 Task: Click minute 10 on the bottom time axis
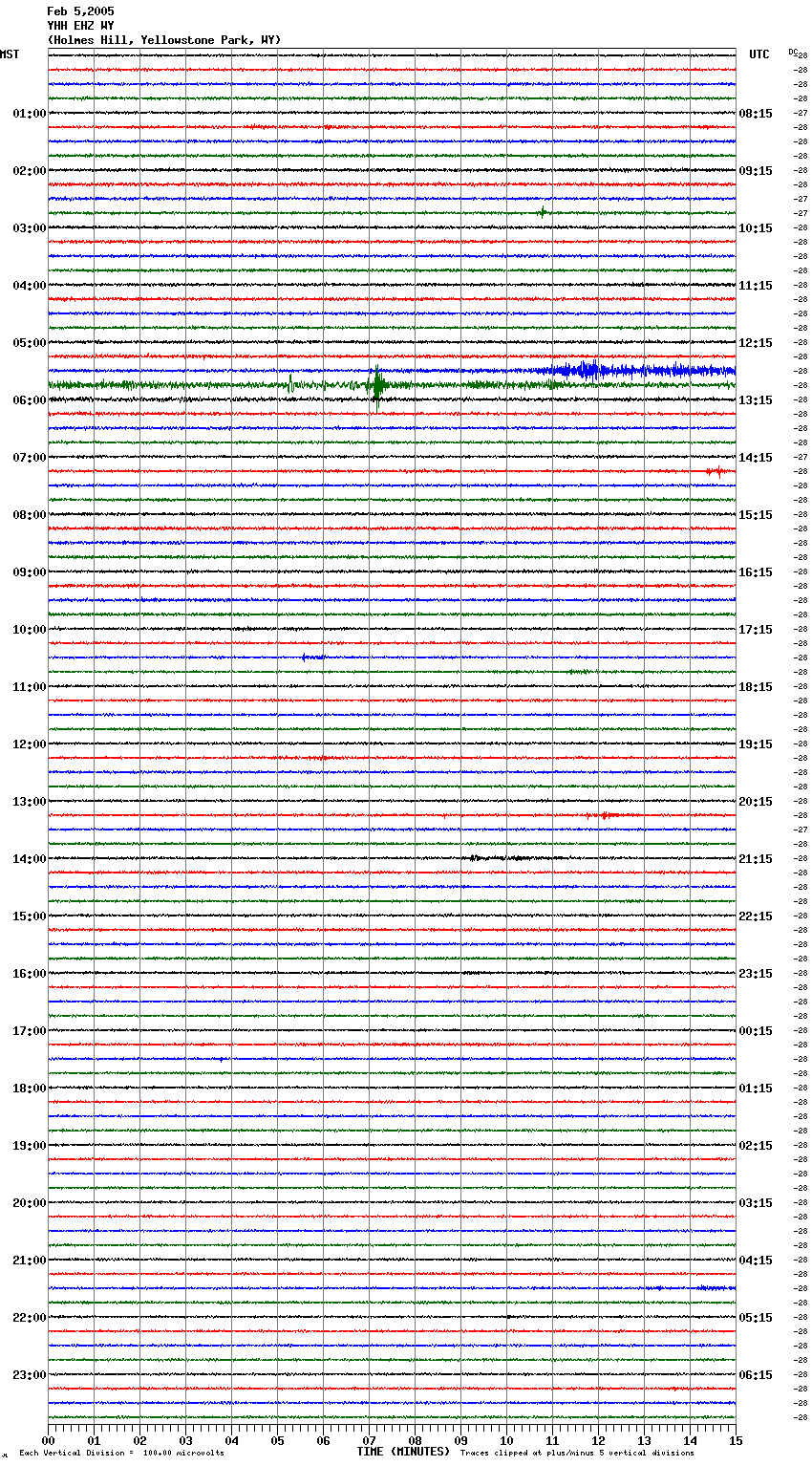point(507,1440)
